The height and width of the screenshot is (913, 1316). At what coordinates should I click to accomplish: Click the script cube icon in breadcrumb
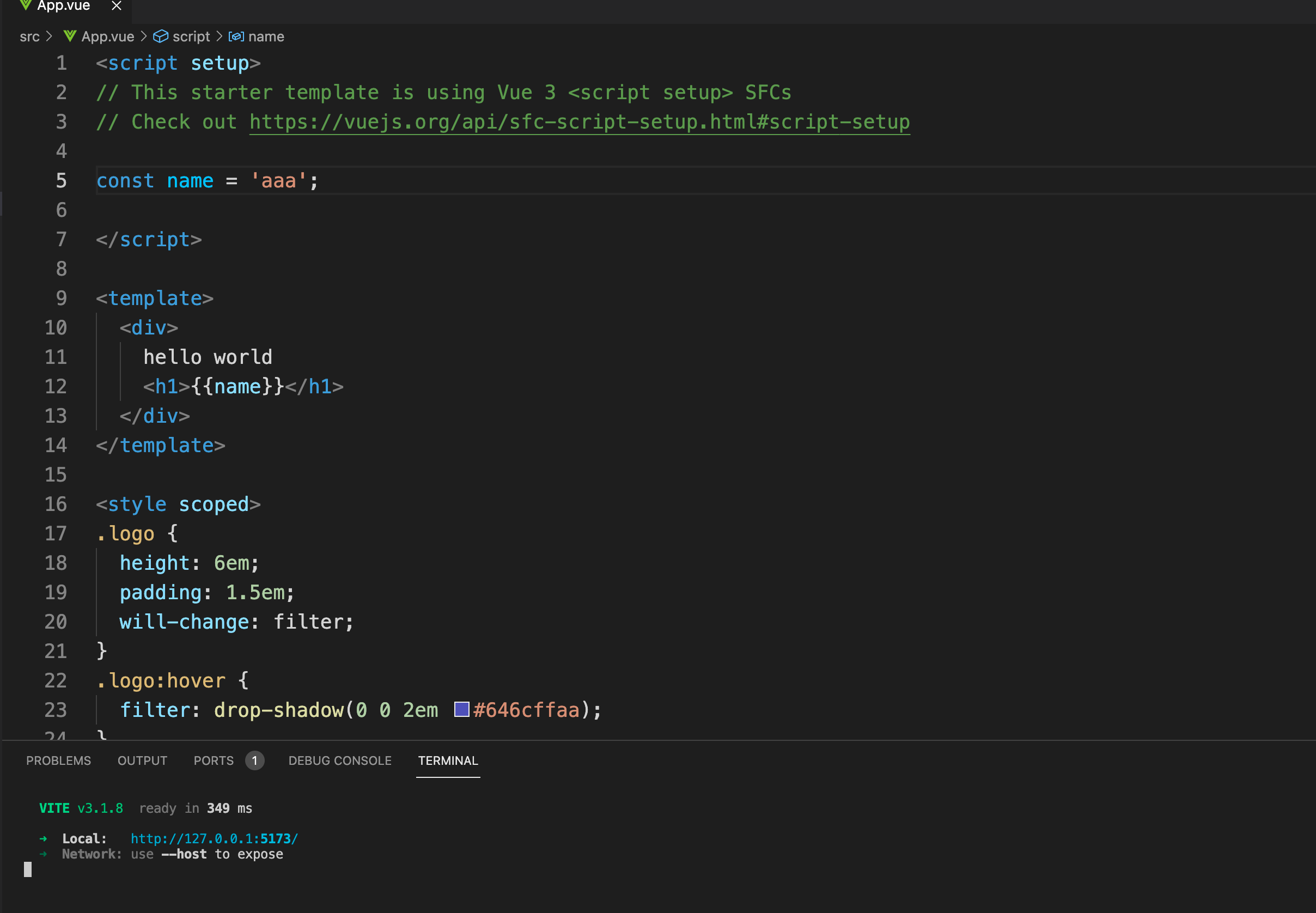click(x=161, y=36)
